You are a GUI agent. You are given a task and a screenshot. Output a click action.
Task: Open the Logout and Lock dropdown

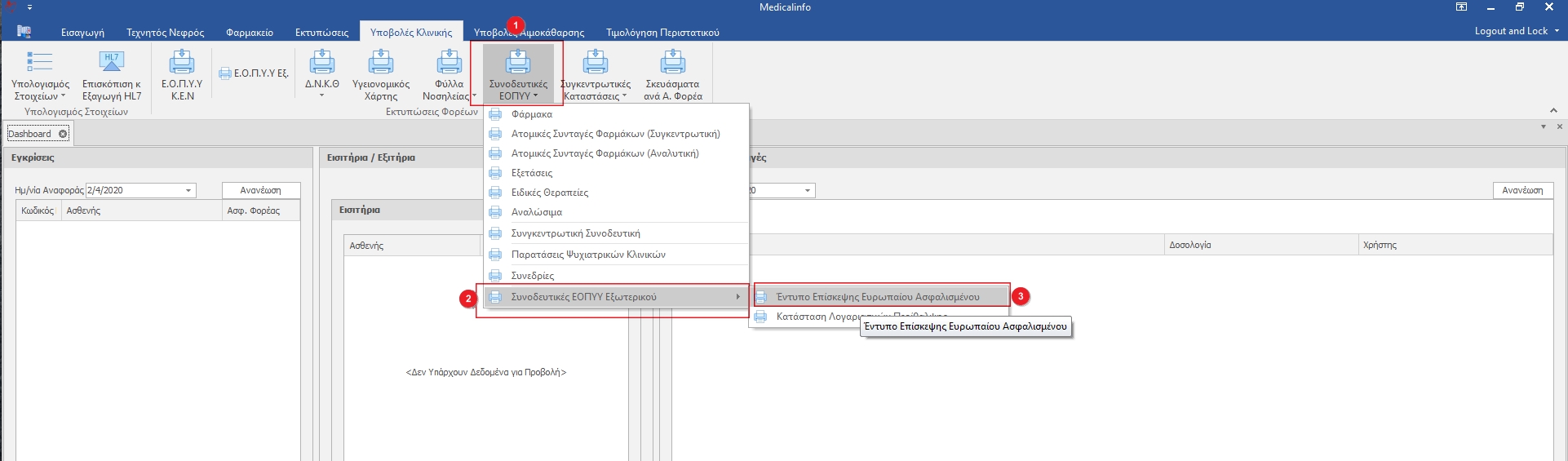coord(1516,31)
